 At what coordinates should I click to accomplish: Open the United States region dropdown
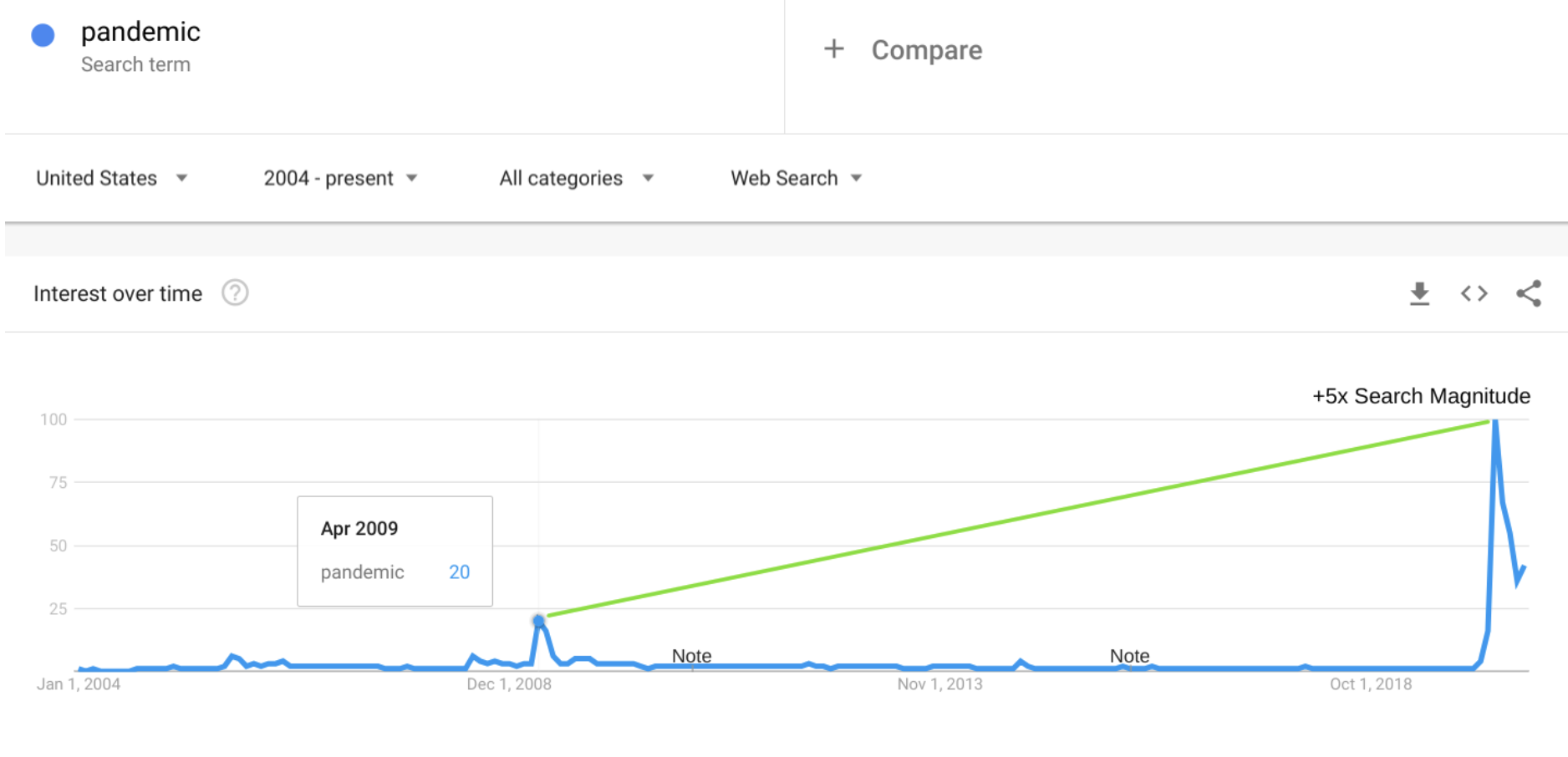pyautogui.click(x=111, y=178)
